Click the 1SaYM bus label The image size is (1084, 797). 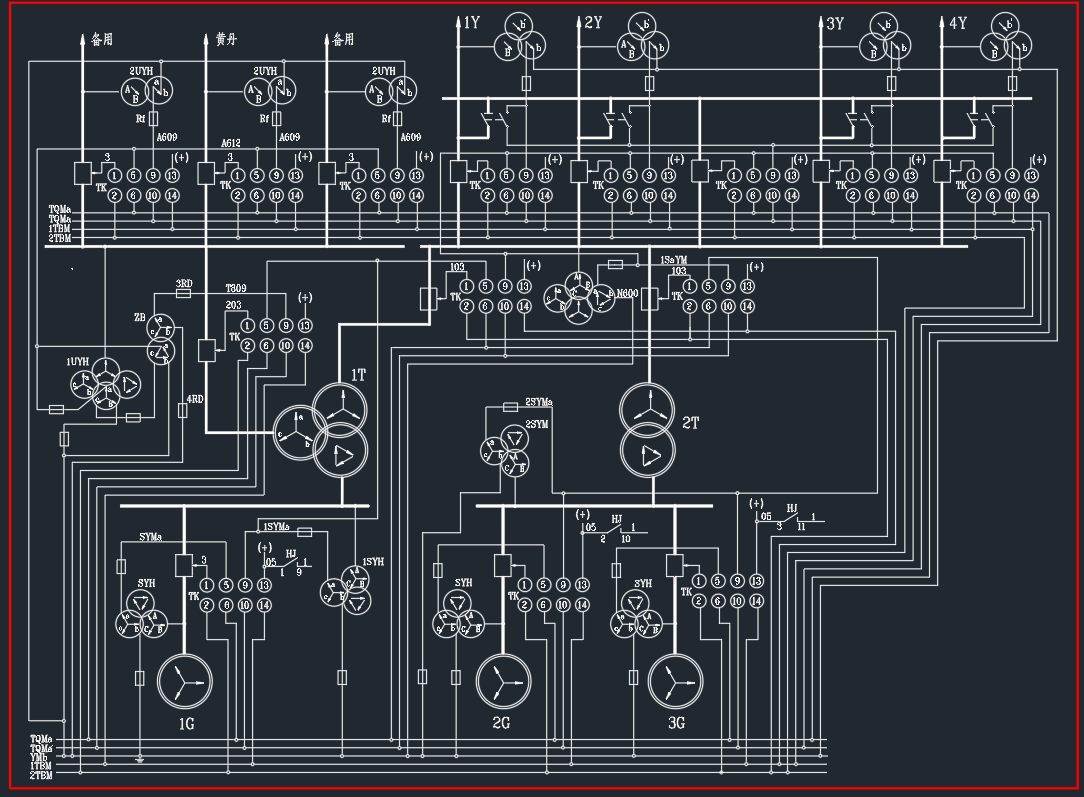pos(673,260)
